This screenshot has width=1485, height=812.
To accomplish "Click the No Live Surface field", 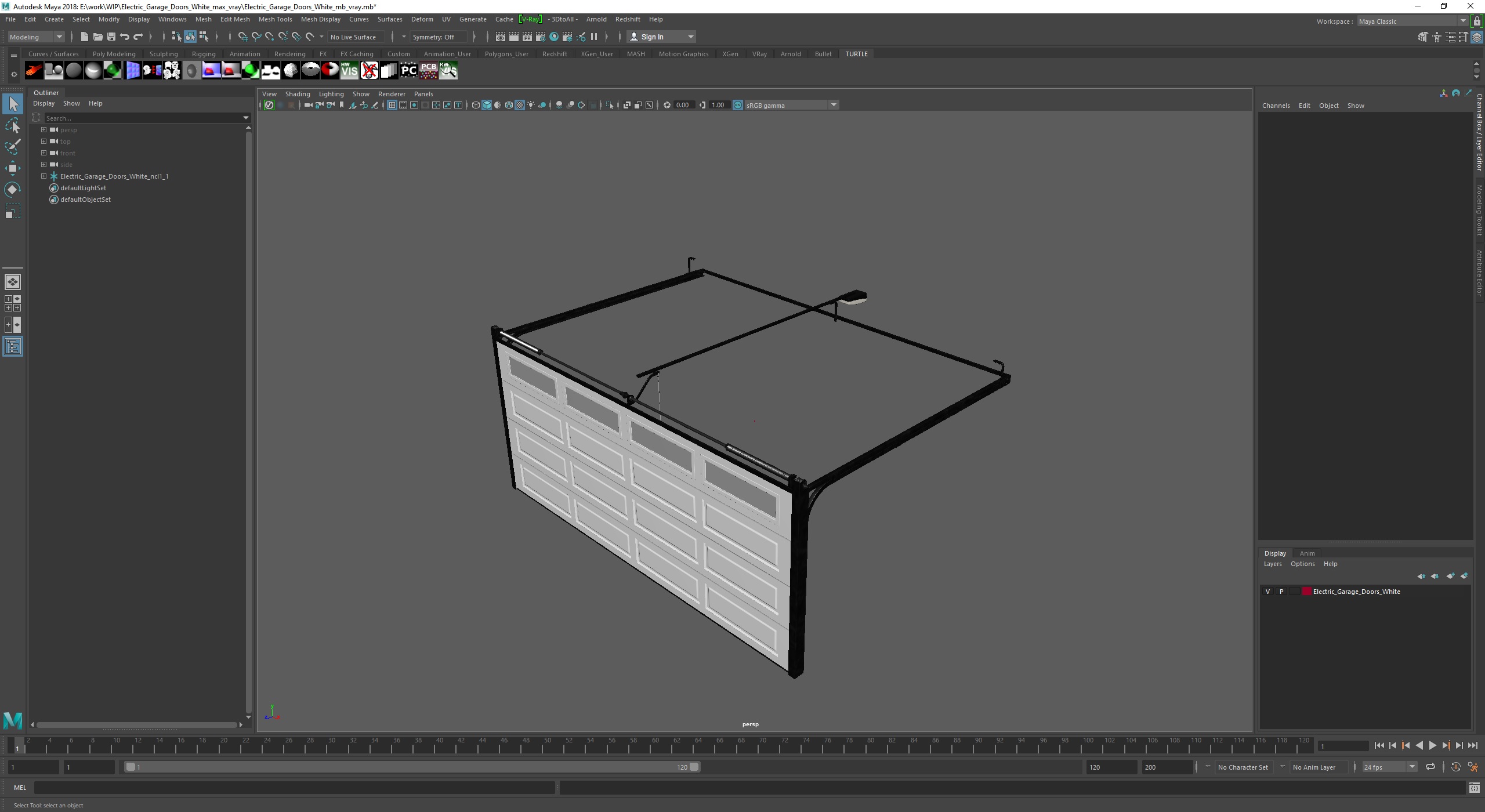I will coord(355,37).
